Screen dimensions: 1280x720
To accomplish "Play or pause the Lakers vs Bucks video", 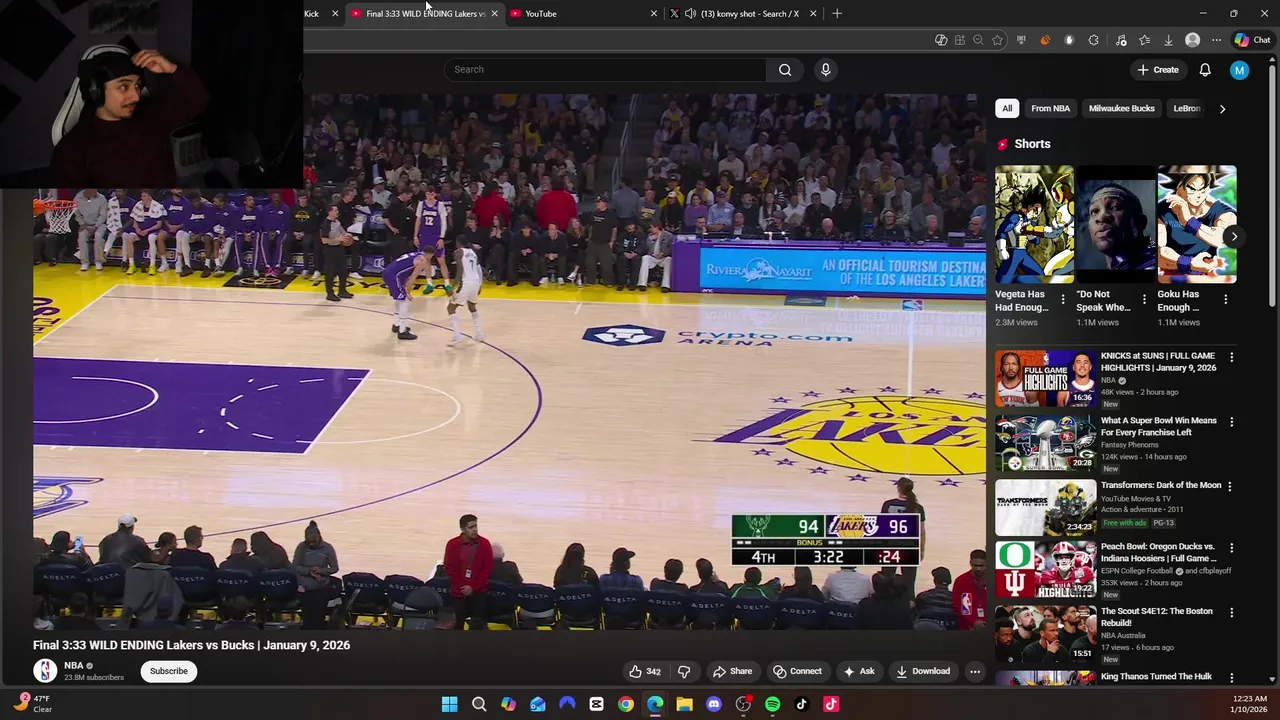I will (509, 362).
